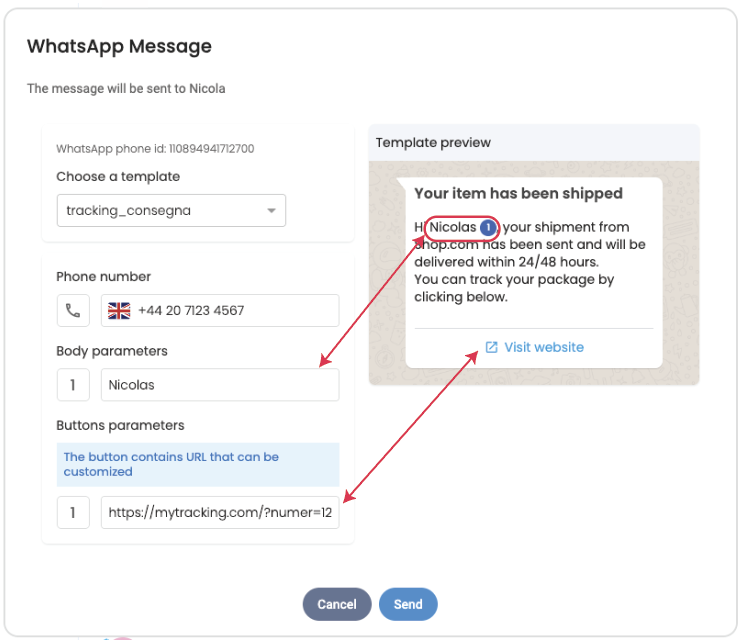Click the mytracking.com URL input field
The height and width of the screenshot is (640, 740).
[x=220, y=514]
